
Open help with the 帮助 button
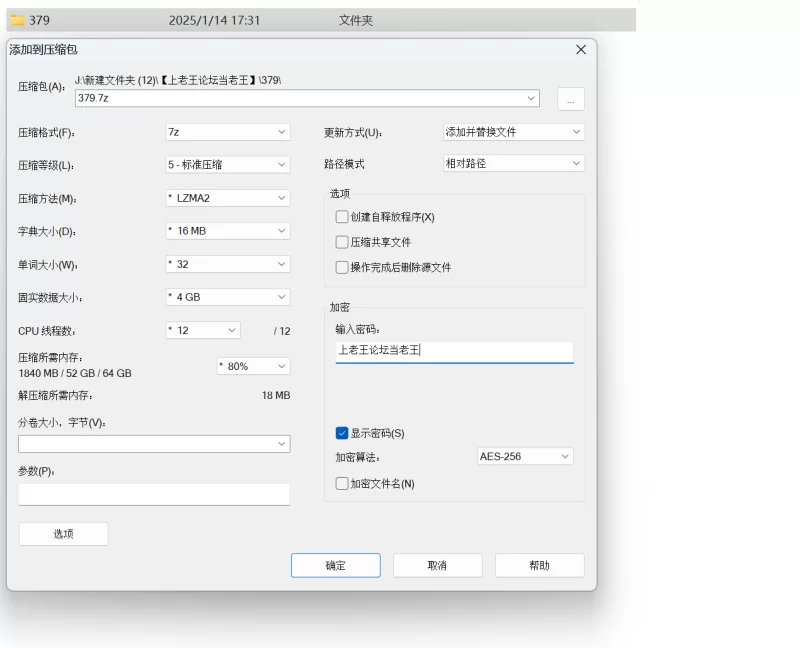click(539, 565)
